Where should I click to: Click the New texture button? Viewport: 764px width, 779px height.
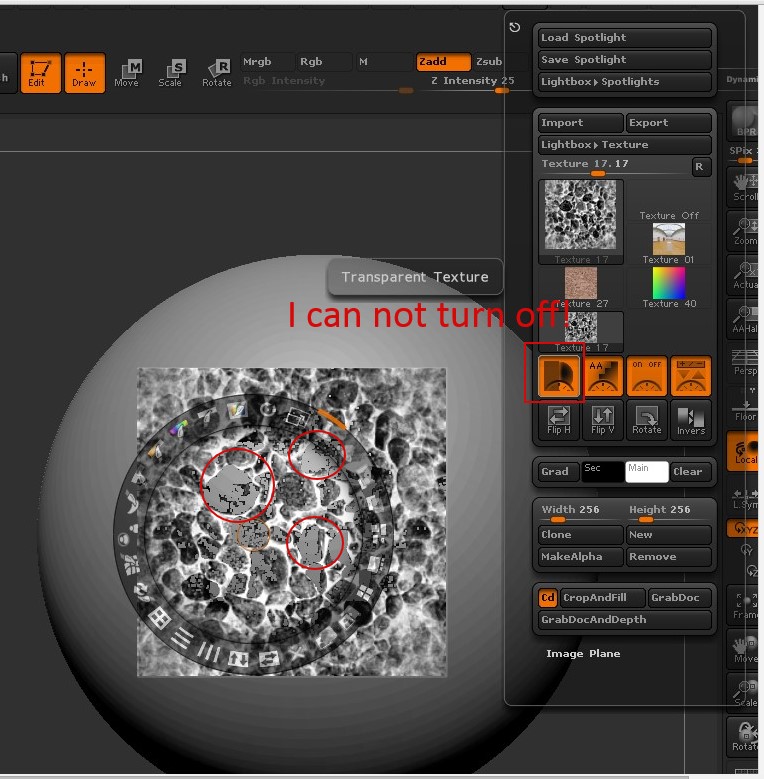pyautogui.click(x=669, y=535)
